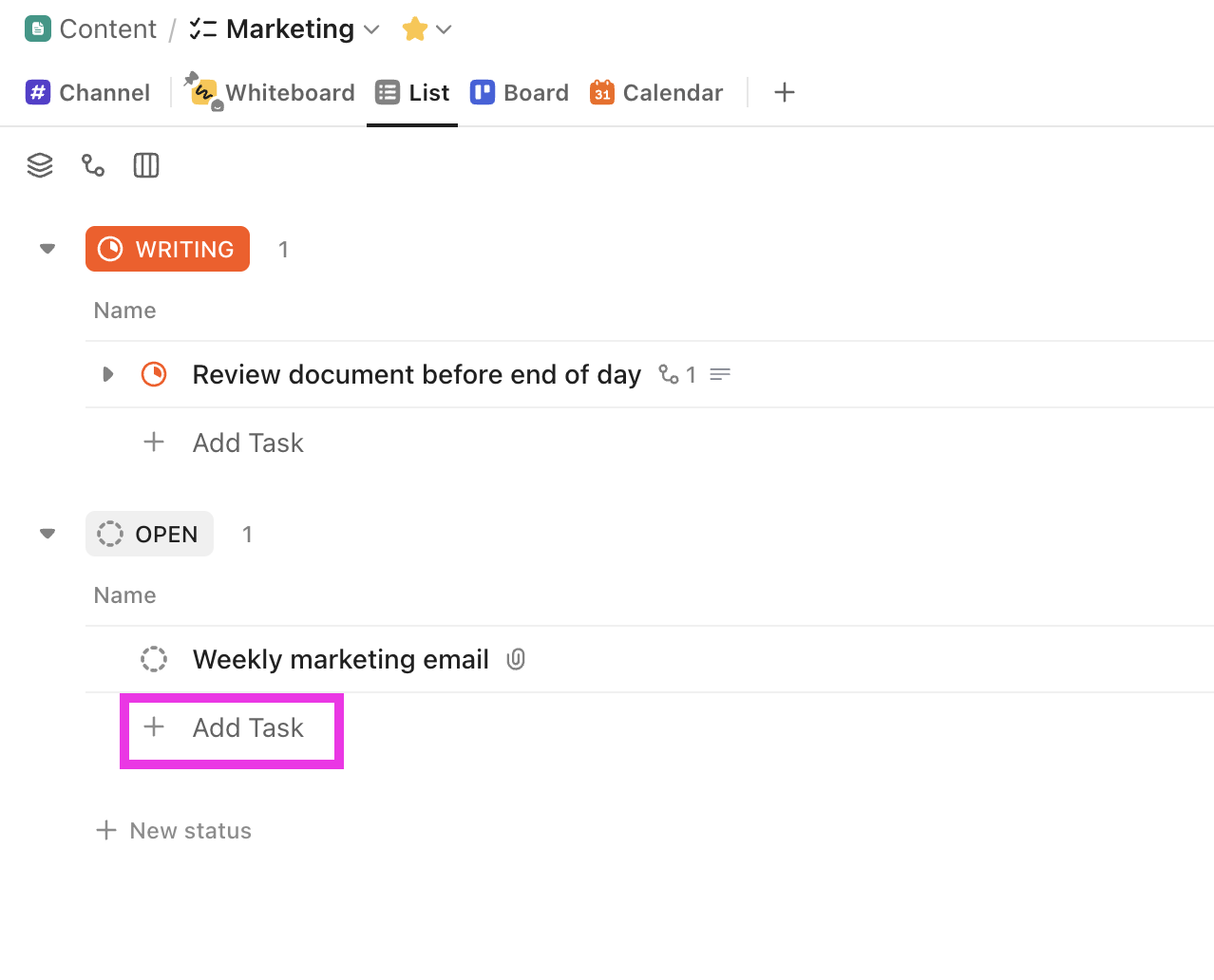This screenshot has width=1214, height=980.
Task: Collapse the WRITING group with its triangle
Action: (47, 249)
